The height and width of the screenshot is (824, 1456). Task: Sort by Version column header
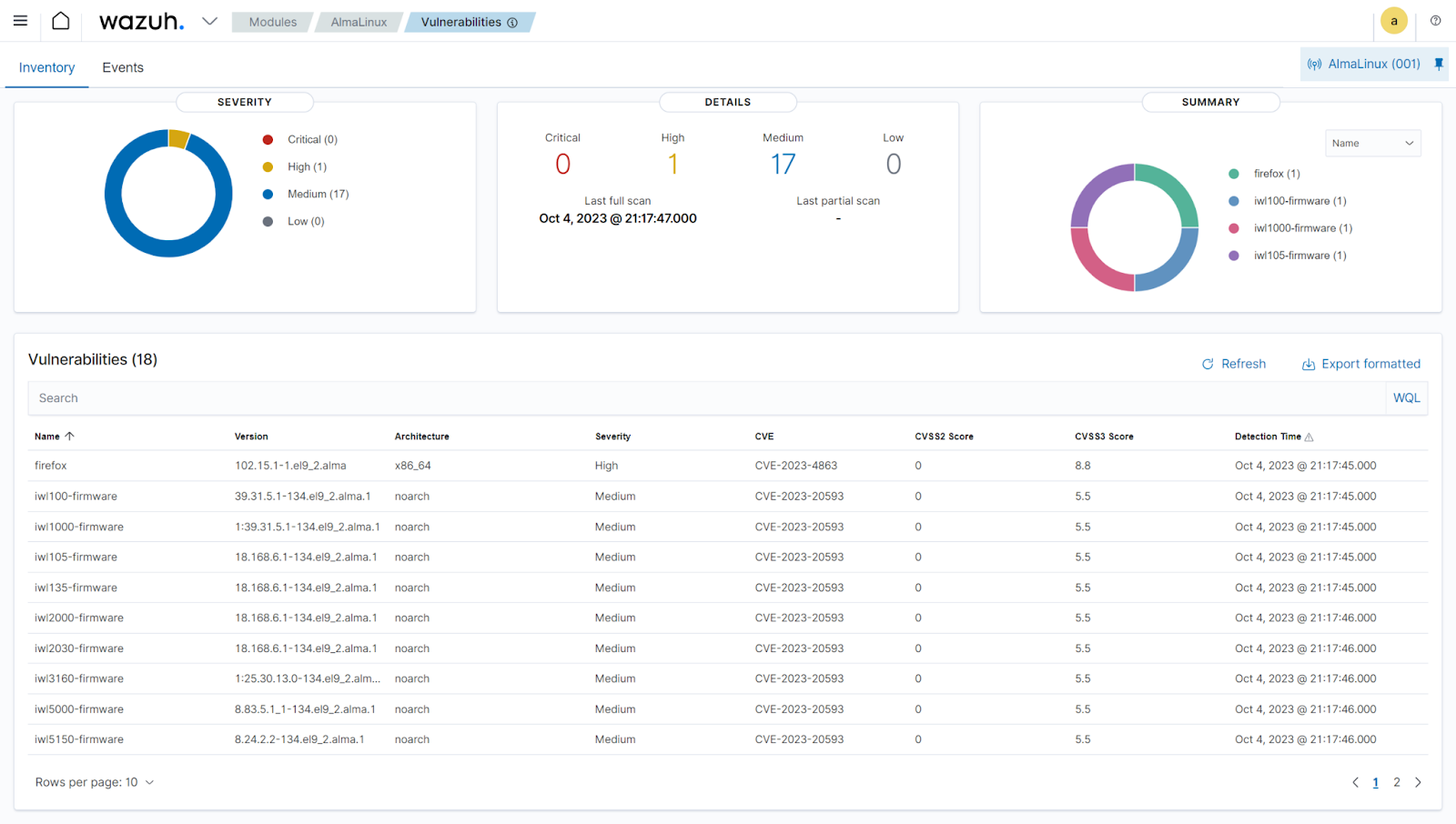coord(251,437)
